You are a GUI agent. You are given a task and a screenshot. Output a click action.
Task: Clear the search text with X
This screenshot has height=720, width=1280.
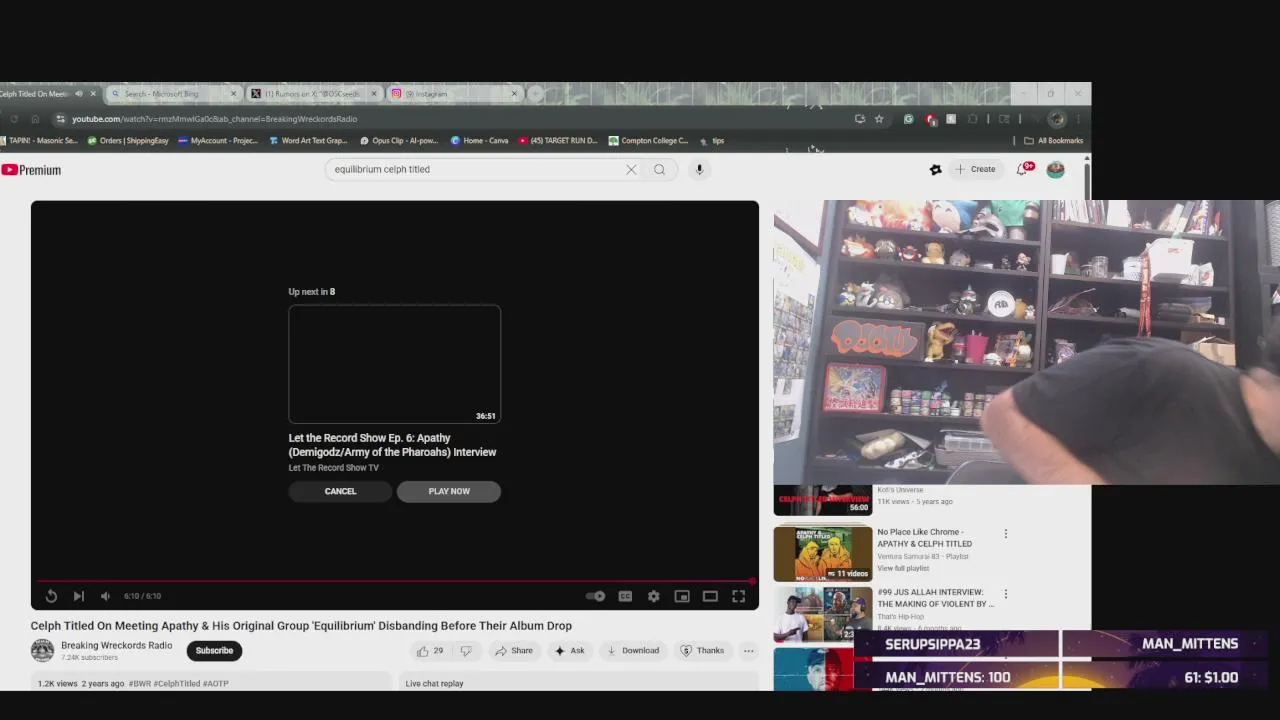631,170
